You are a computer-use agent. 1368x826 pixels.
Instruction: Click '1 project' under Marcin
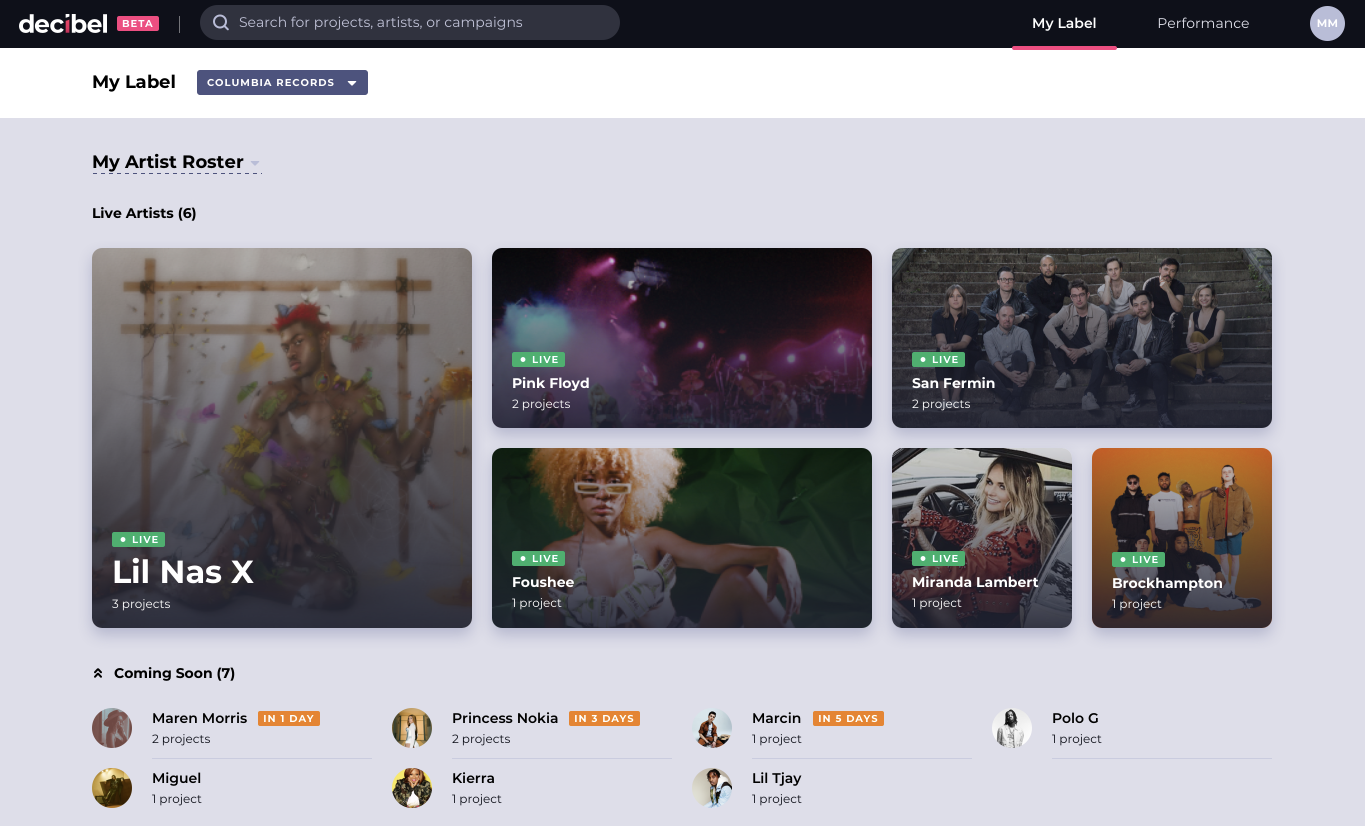[x=777, y=739]
